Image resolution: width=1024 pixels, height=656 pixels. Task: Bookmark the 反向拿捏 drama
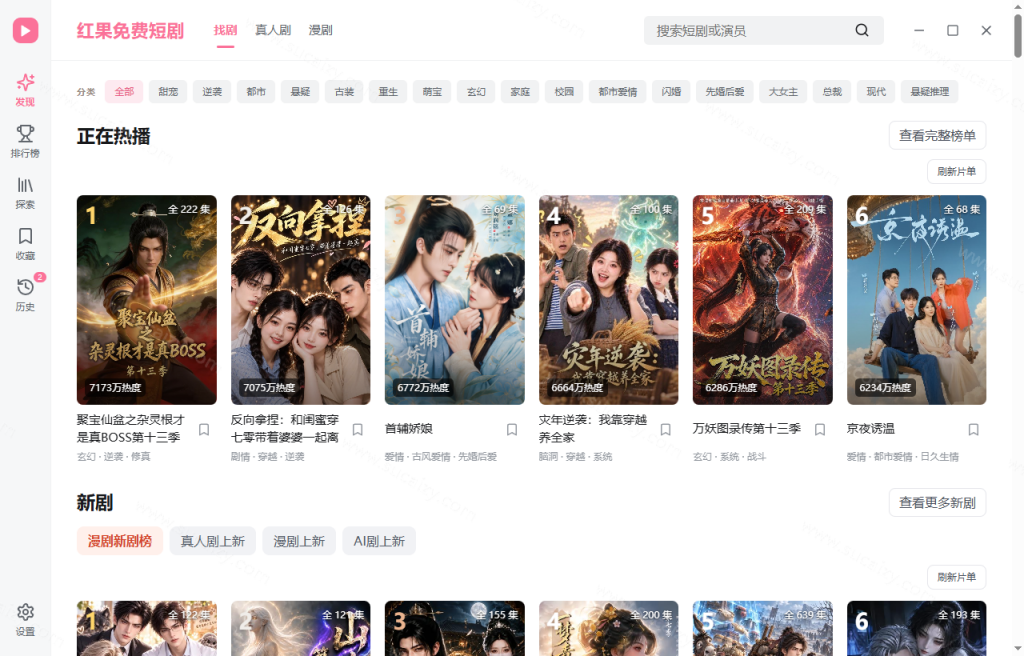tap(358, 429)
